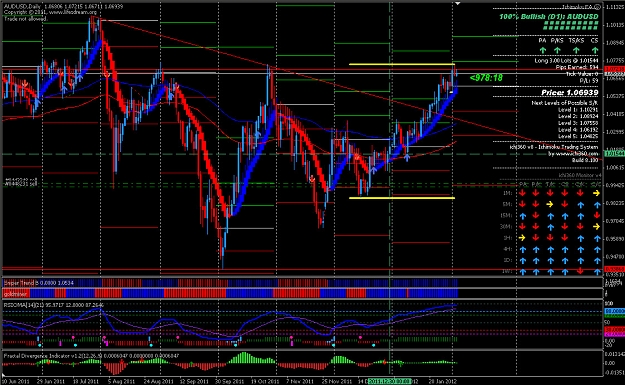Viewport: 625px width, 385px height.
Task: Click the '30 Sep 2011' date label
Action: point(229,381)
